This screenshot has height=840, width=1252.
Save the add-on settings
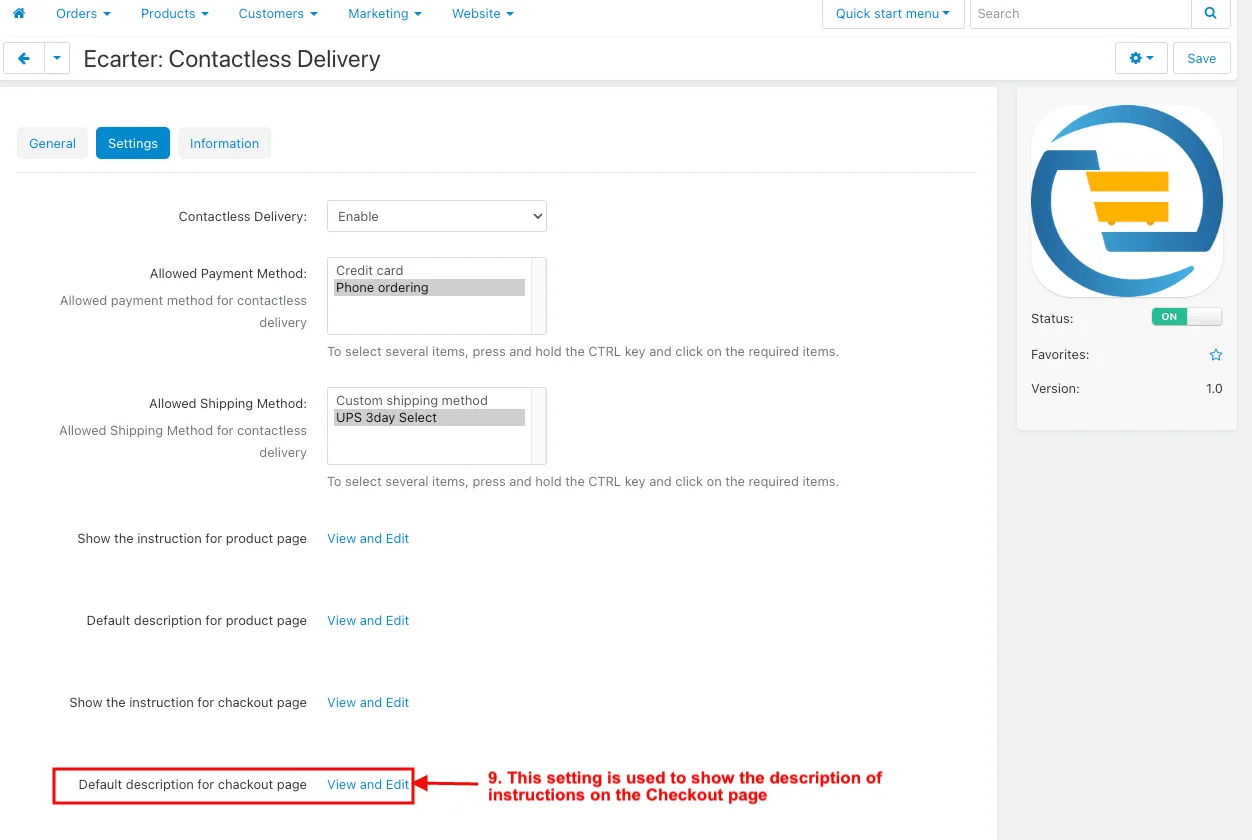(1202, 58)
